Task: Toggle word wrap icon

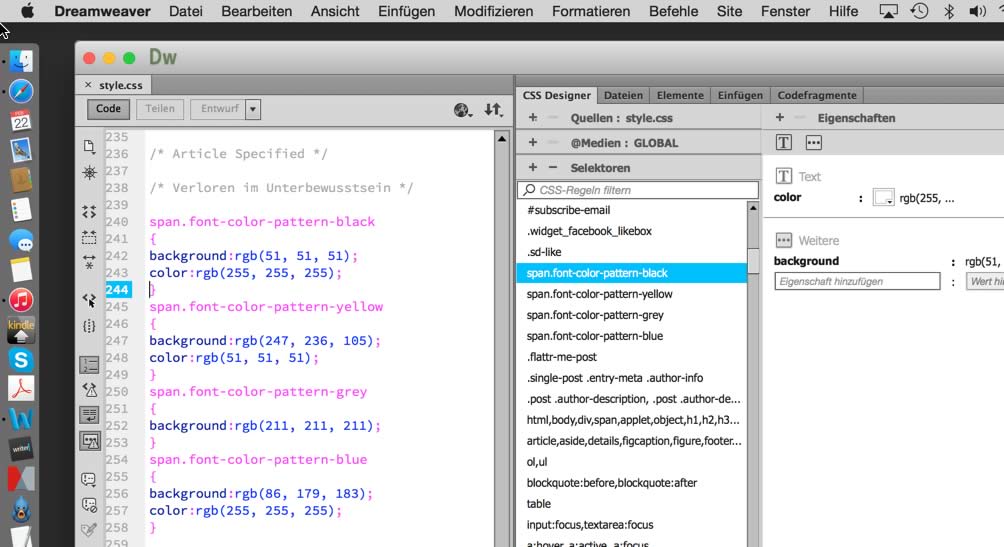Action: coord(90,415)
